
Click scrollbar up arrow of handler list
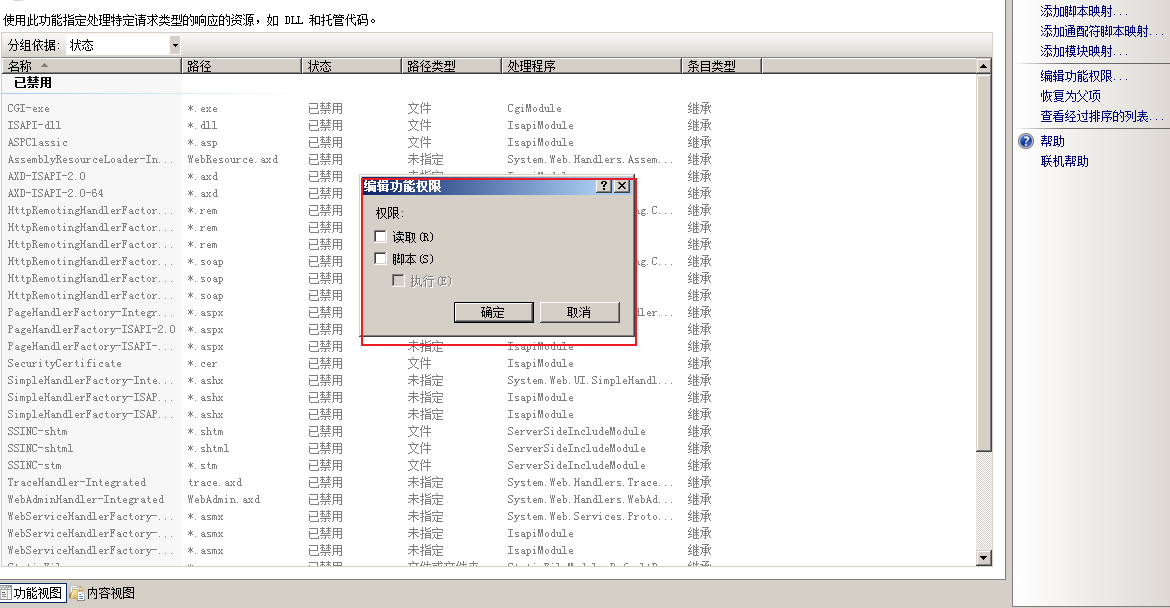983,66
